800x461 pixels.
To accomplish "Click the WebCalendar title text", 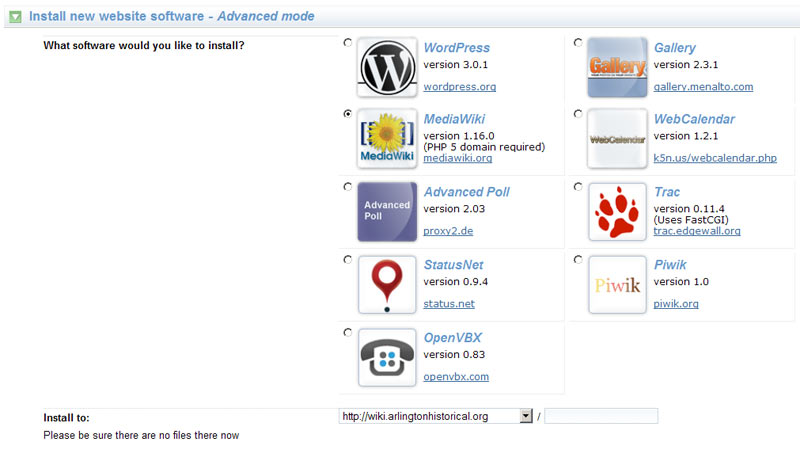I will (694, 119).
